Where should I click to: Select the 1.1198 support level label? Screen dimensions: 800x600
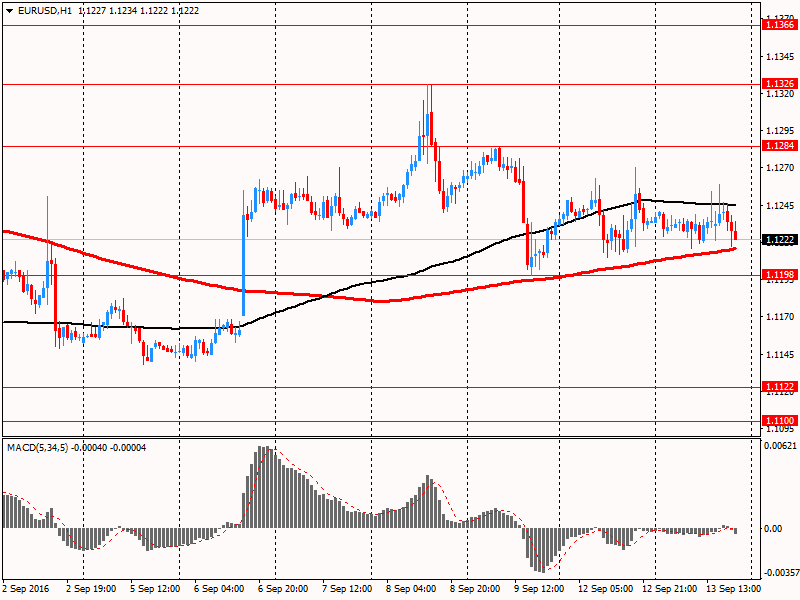[x=779, y=275]
